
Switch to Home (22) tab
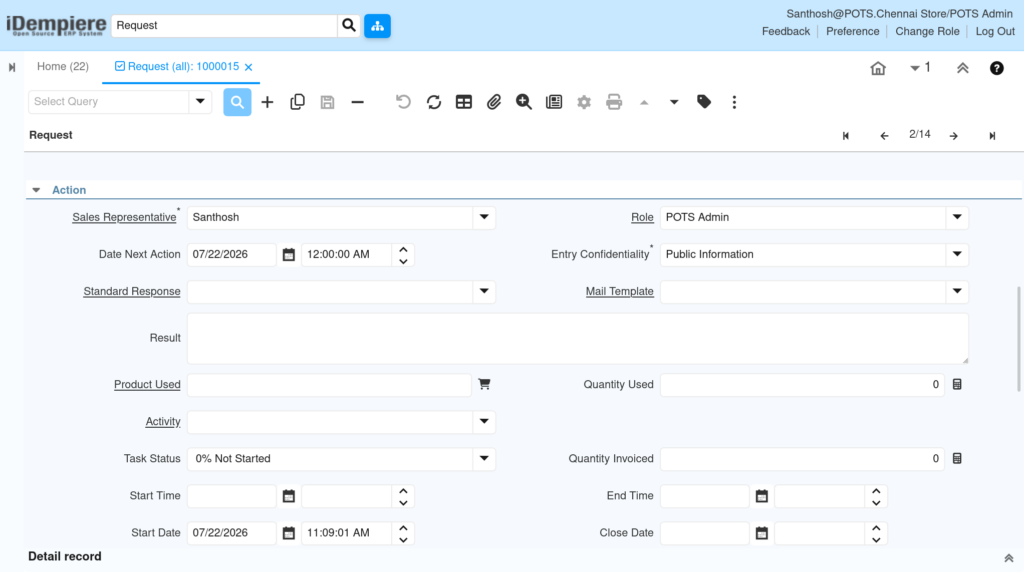point(63,67)
